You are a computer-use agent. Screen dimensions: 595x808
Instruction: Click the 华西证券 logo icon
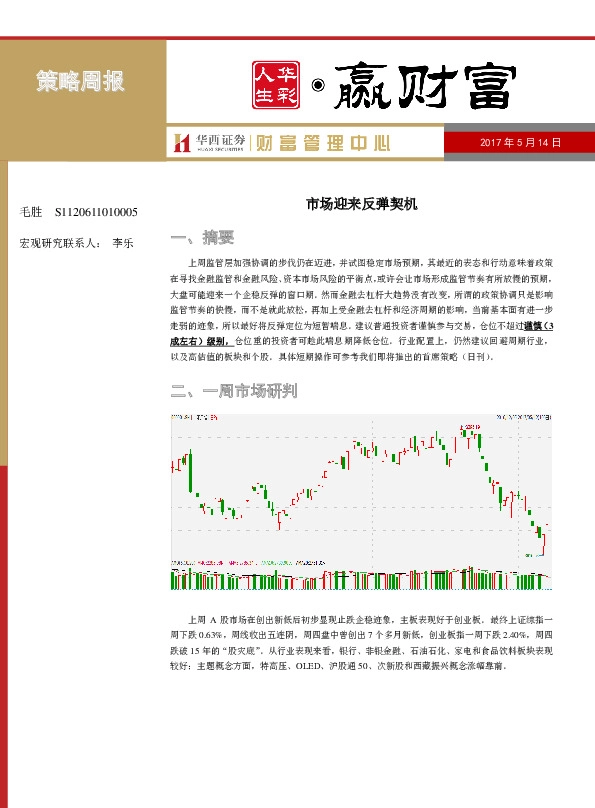click(182, 143)
